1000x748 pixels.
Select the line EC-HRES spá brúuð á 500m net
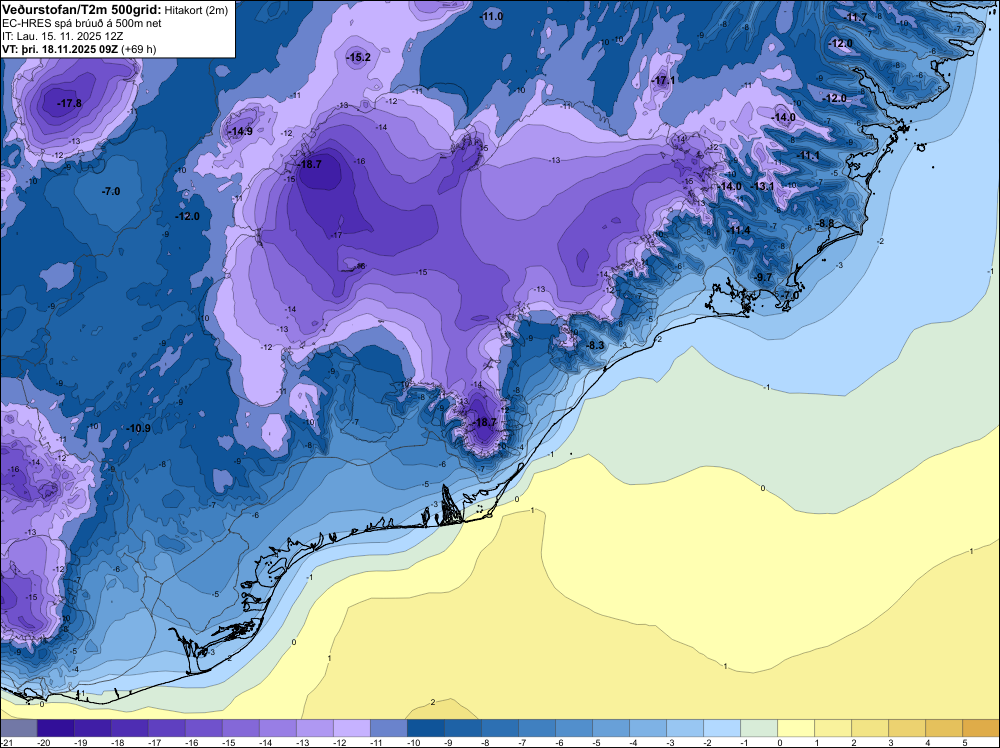[x=82, y=23]
